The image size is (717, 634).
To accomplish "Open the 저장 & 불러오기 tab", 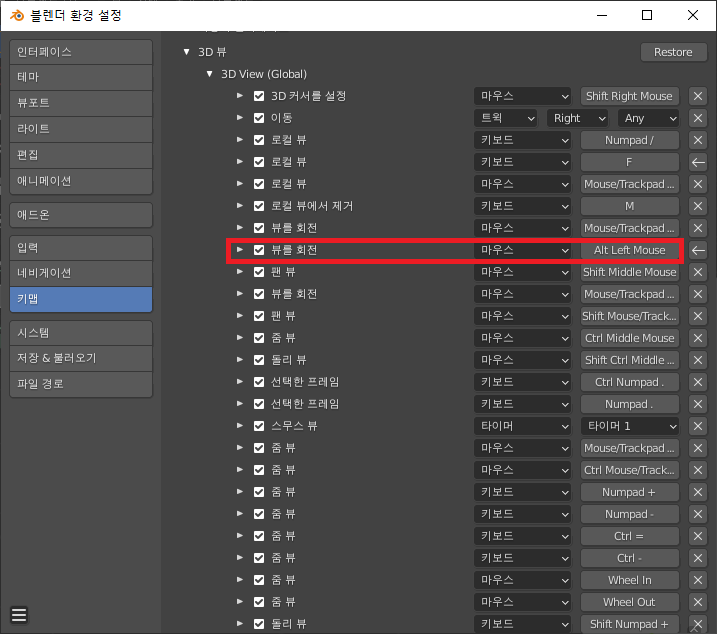I will pos(81,358).
